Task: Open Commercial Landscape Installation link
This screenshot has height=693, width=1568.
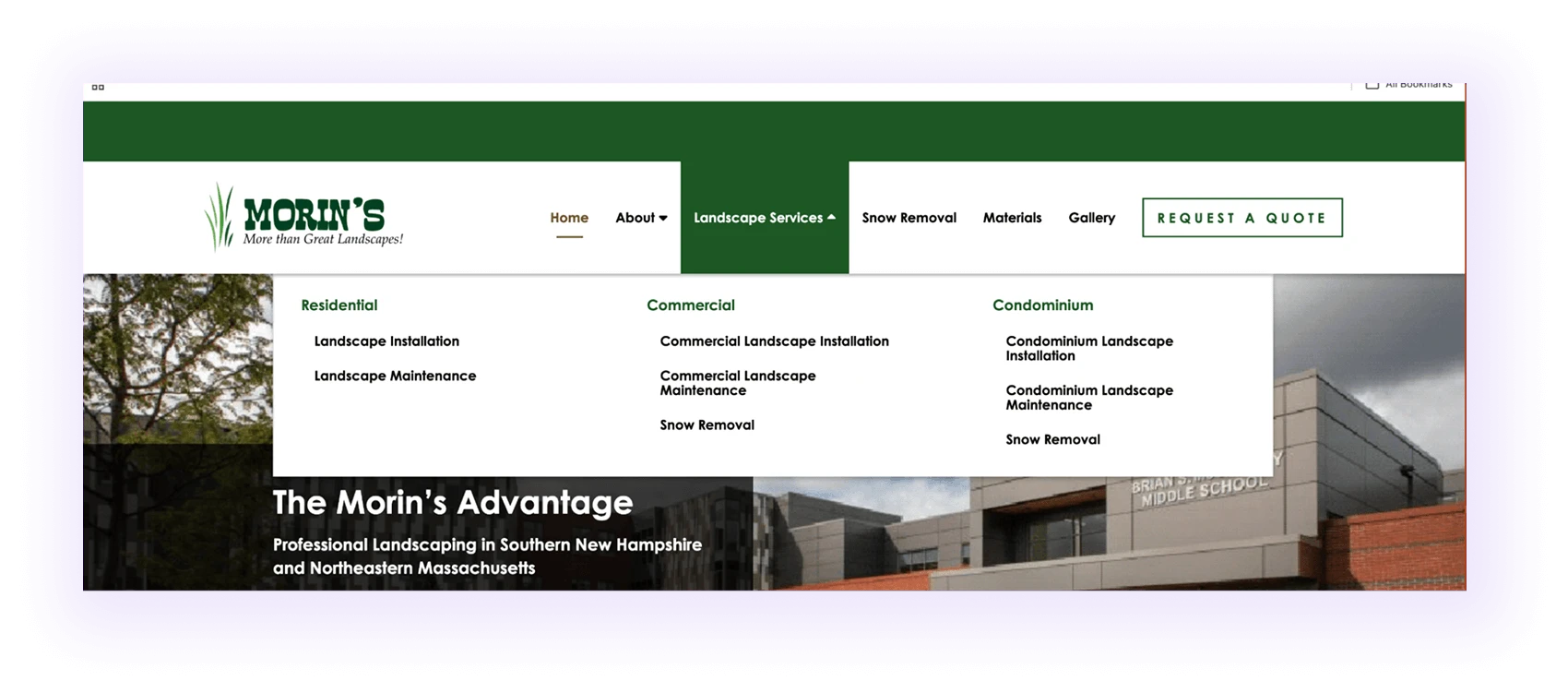Action: 775,341
